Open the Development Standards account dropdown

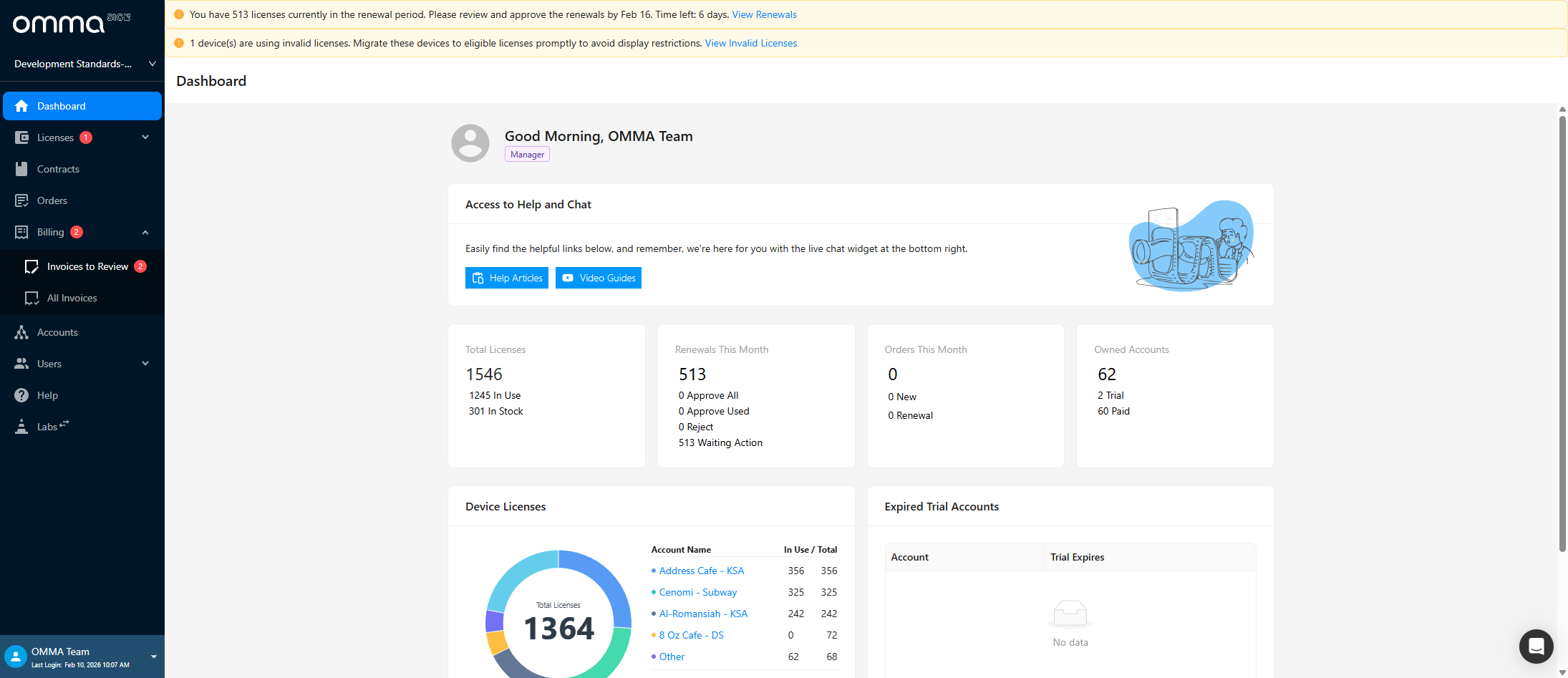[x=153, y=64]
